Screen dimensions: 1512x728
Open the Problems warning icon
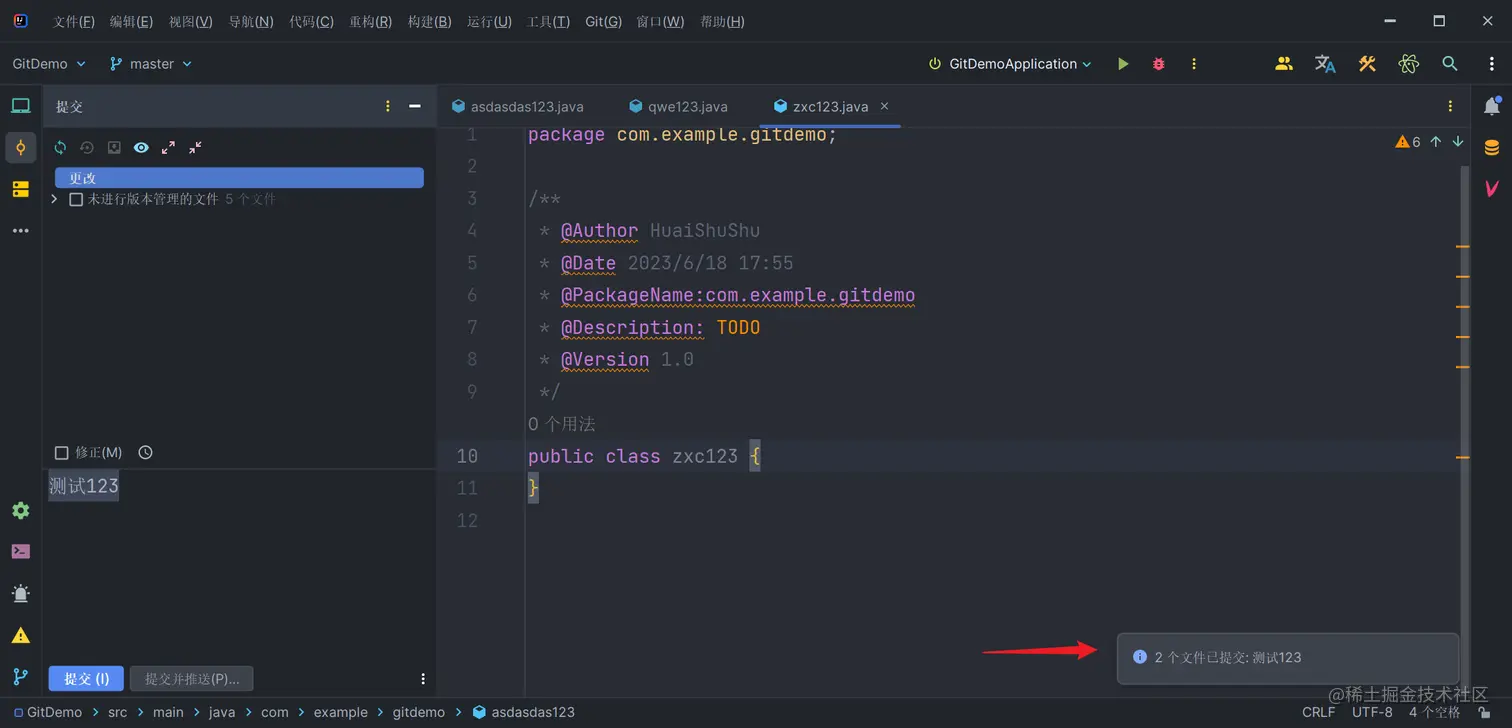[x=20, y=635]
